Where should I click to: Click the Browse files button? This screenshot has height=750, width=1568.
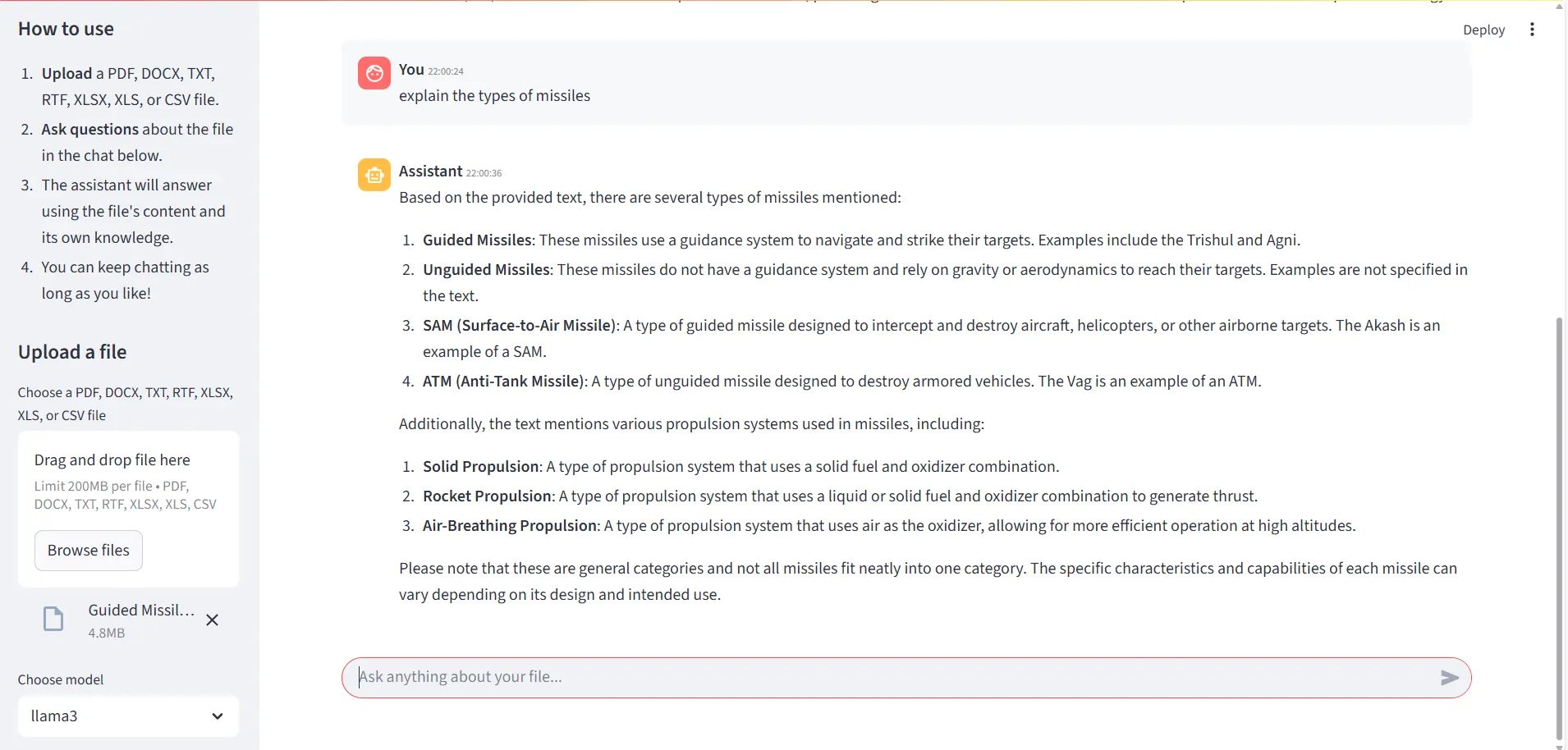(x=89, y=551)
